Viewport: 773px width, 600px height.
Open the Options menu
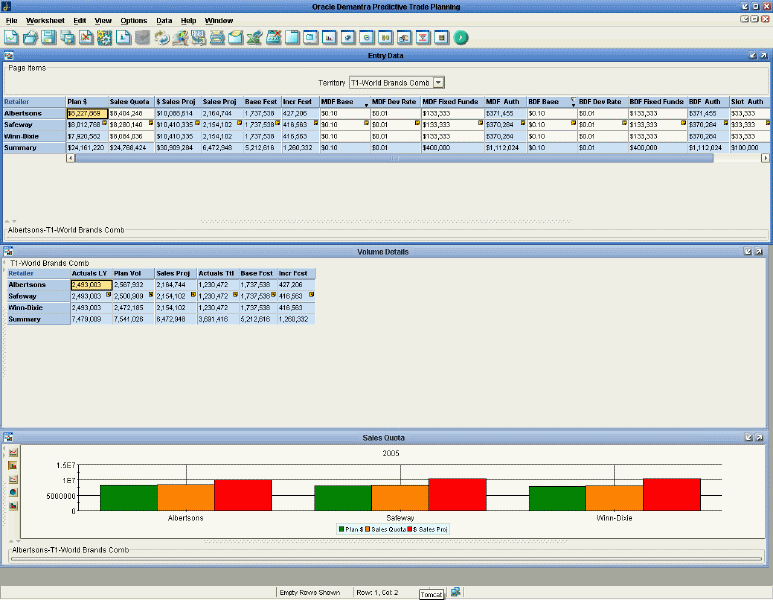[134, 21]
